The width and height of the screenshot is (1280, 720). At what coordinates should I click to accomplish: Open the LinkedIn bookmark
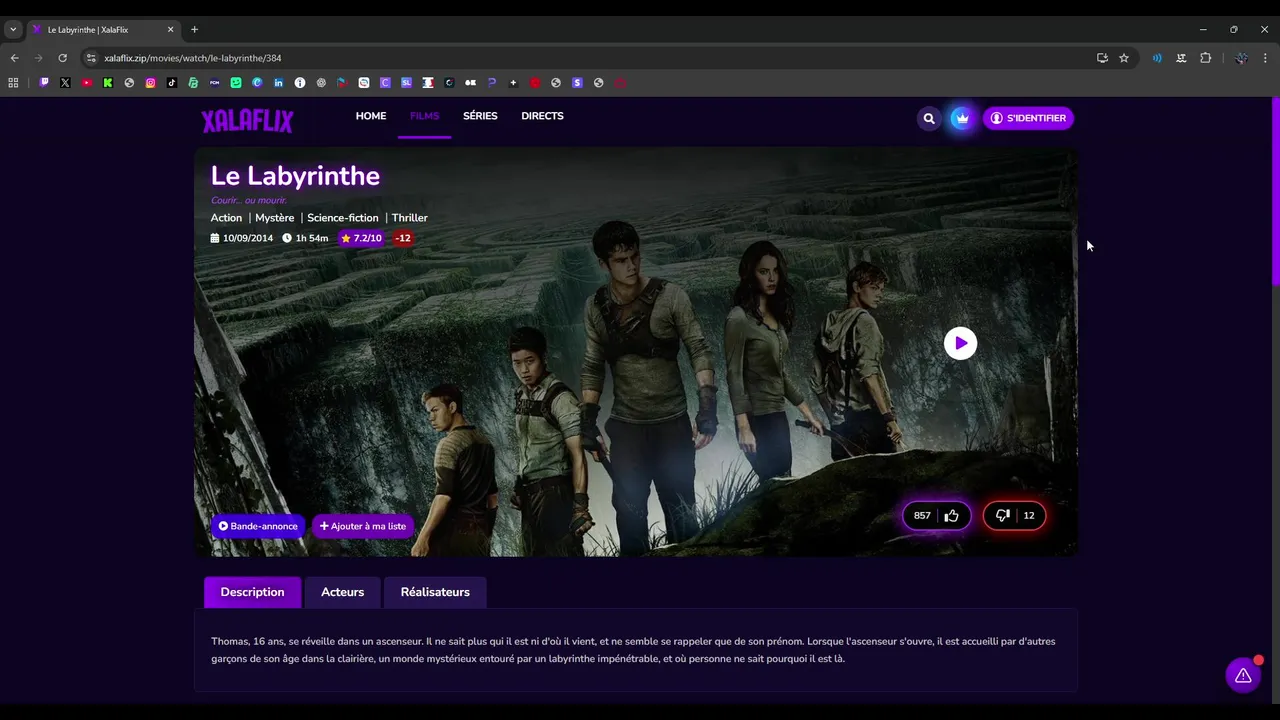pos(278,83)
